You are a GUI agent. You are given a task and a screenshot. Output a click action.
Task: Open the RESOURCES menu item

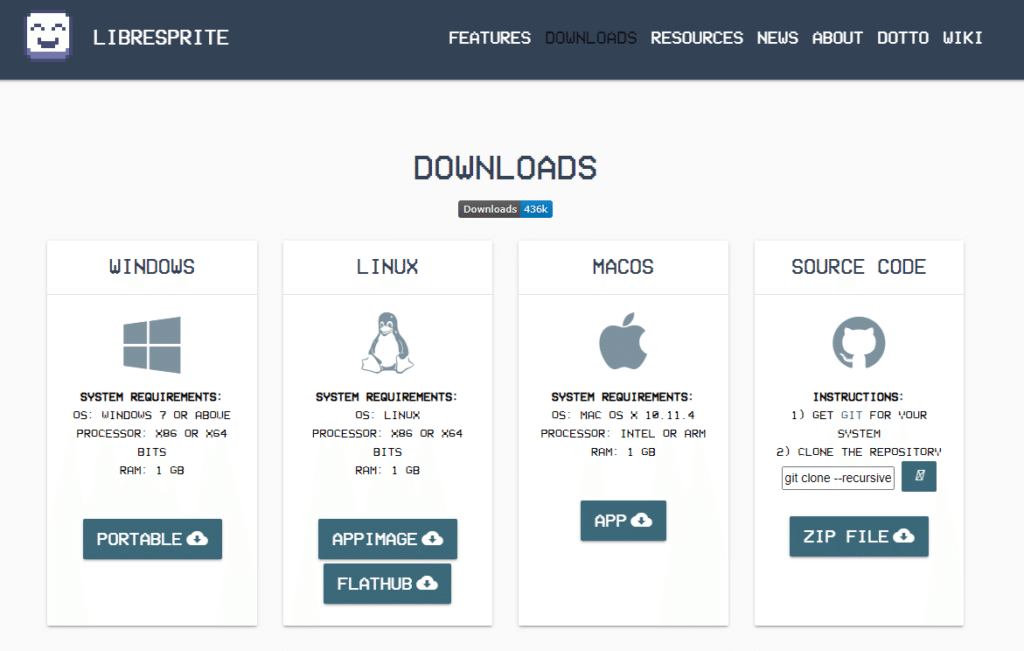pos(696,38)
